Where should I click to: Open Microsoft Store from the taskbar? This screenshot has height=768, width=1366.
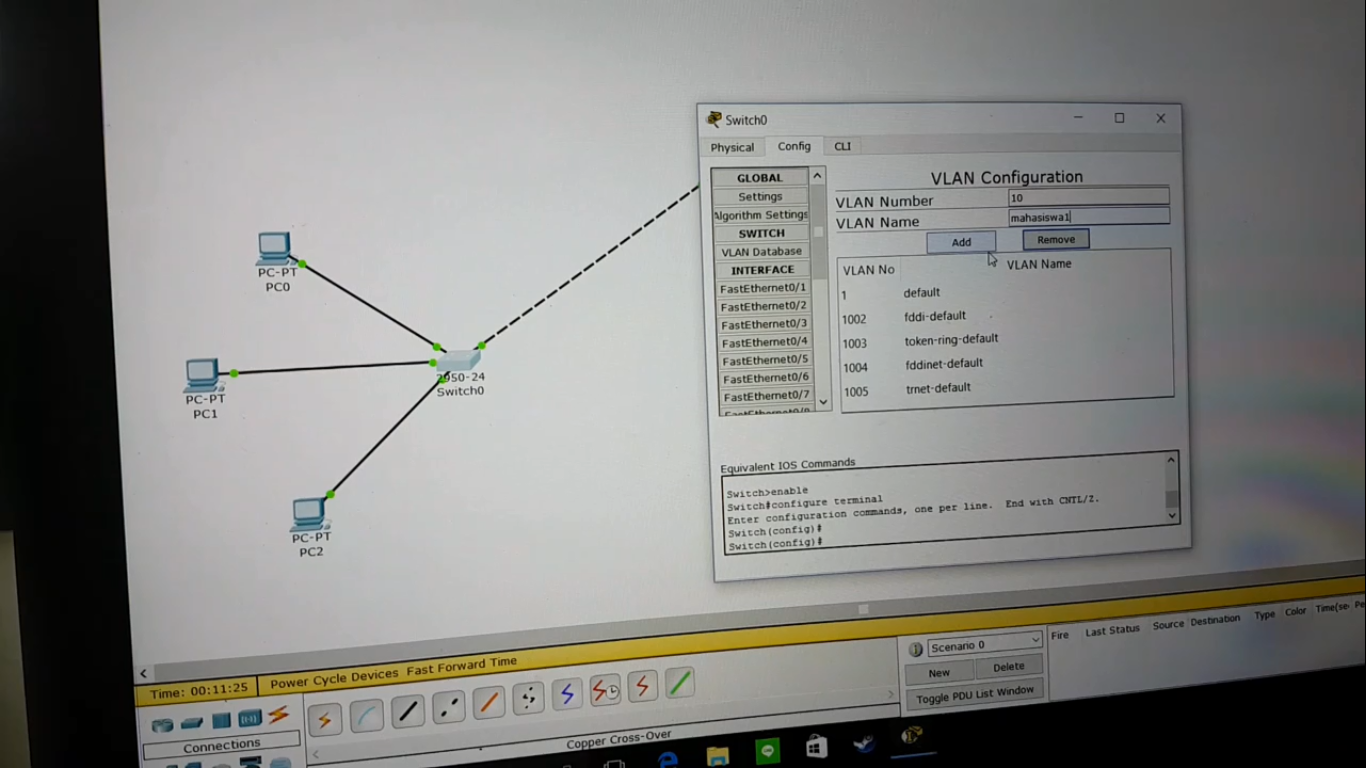pyautogui.click(x=817, y=746)
